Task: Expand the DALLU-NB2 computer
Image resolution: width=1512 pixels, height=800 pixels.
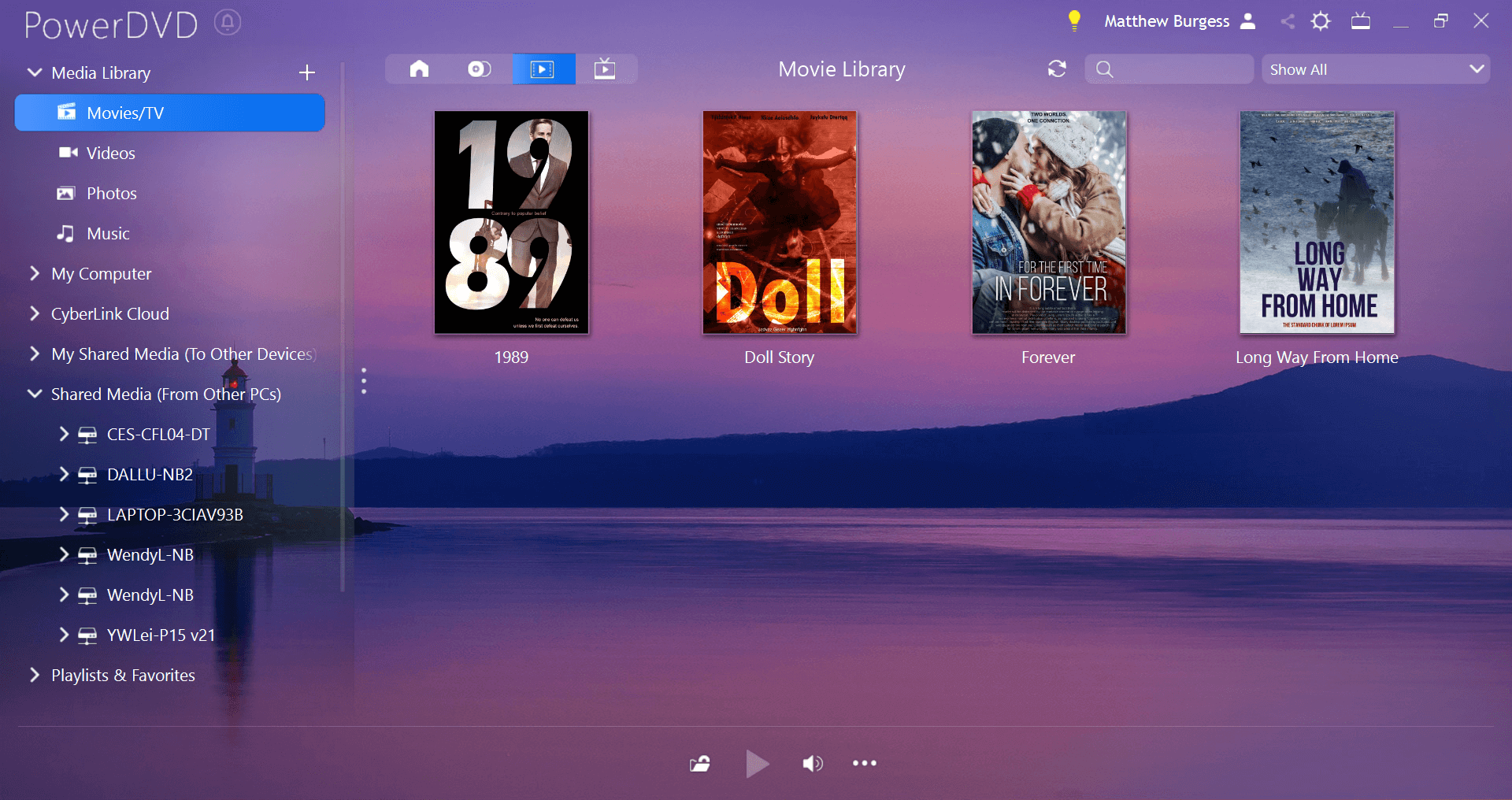Action: coord(64,474)
